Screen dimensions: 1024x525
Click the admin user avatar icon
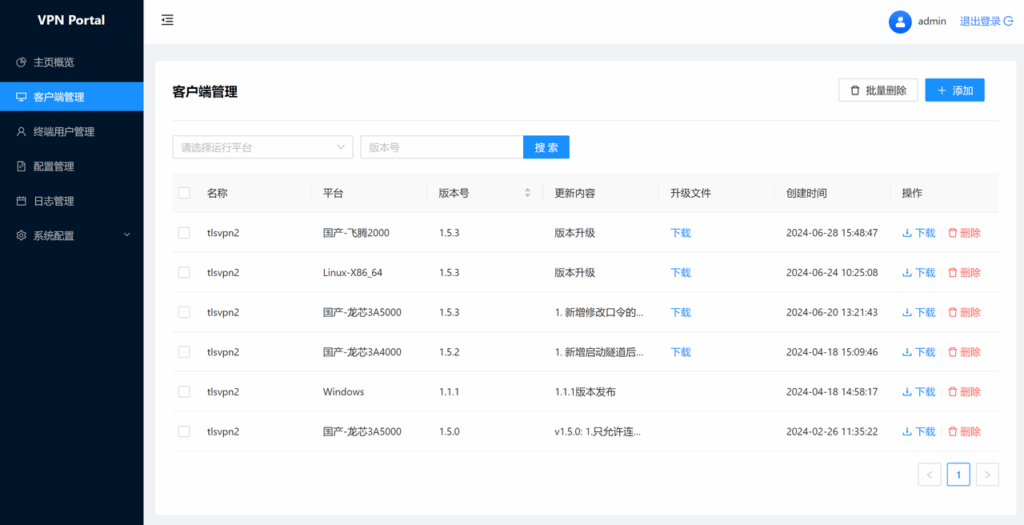tap(900, 21)
